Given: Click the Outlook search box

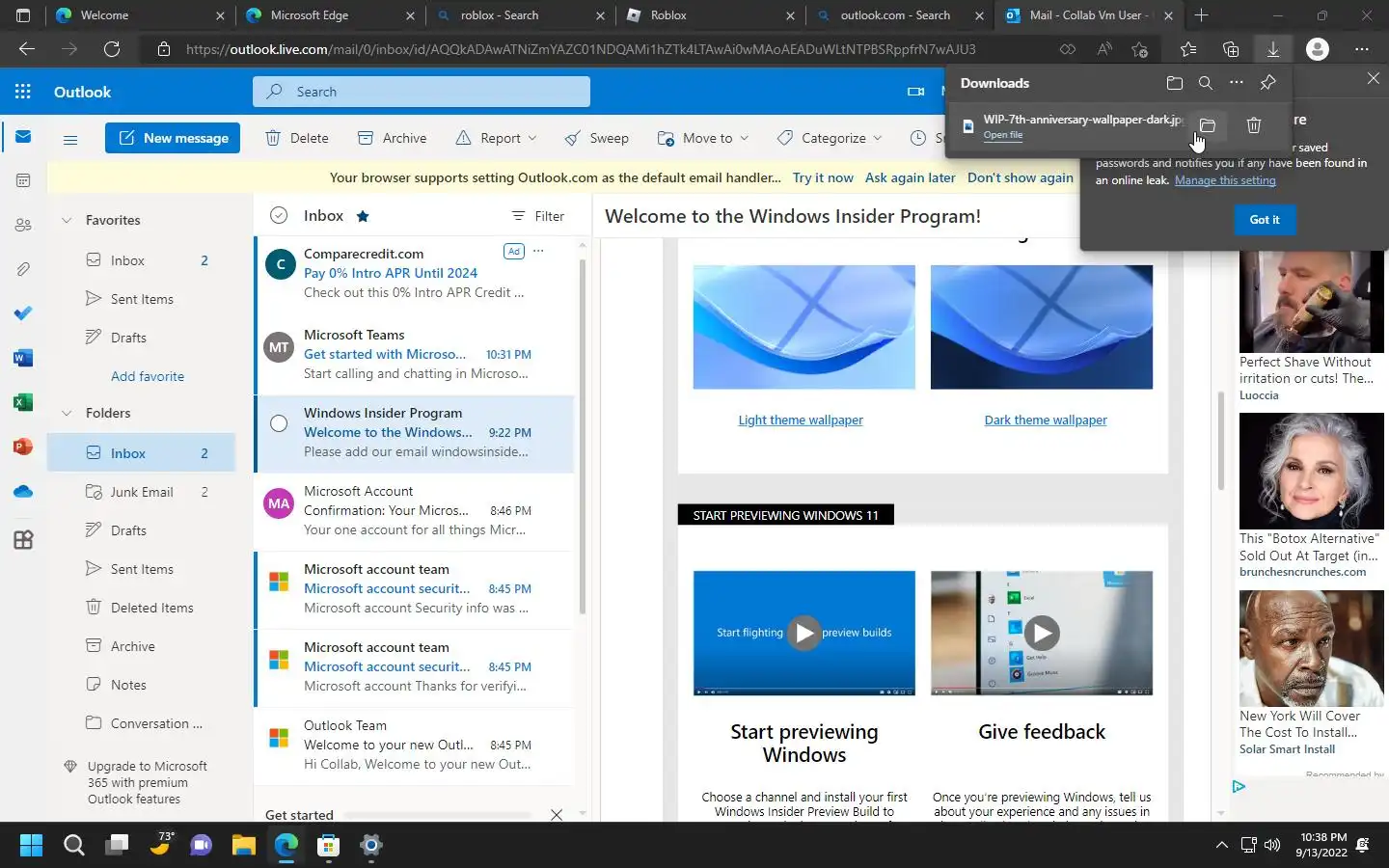Looking at the screenshot, I should pyautogui.click(x=422, y=92).
